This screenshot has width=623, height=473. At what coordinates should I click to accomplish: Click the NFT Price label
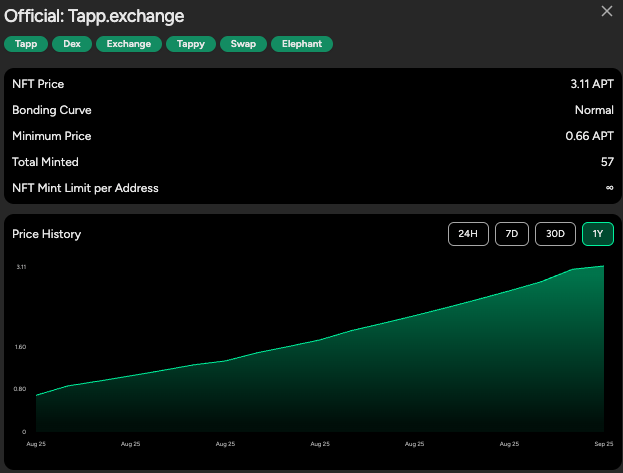click(x=38, y=84)
